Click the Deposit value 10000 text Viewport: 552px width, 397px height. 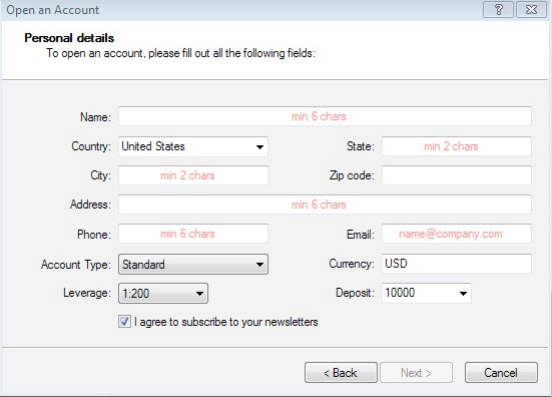click(400, 292)
